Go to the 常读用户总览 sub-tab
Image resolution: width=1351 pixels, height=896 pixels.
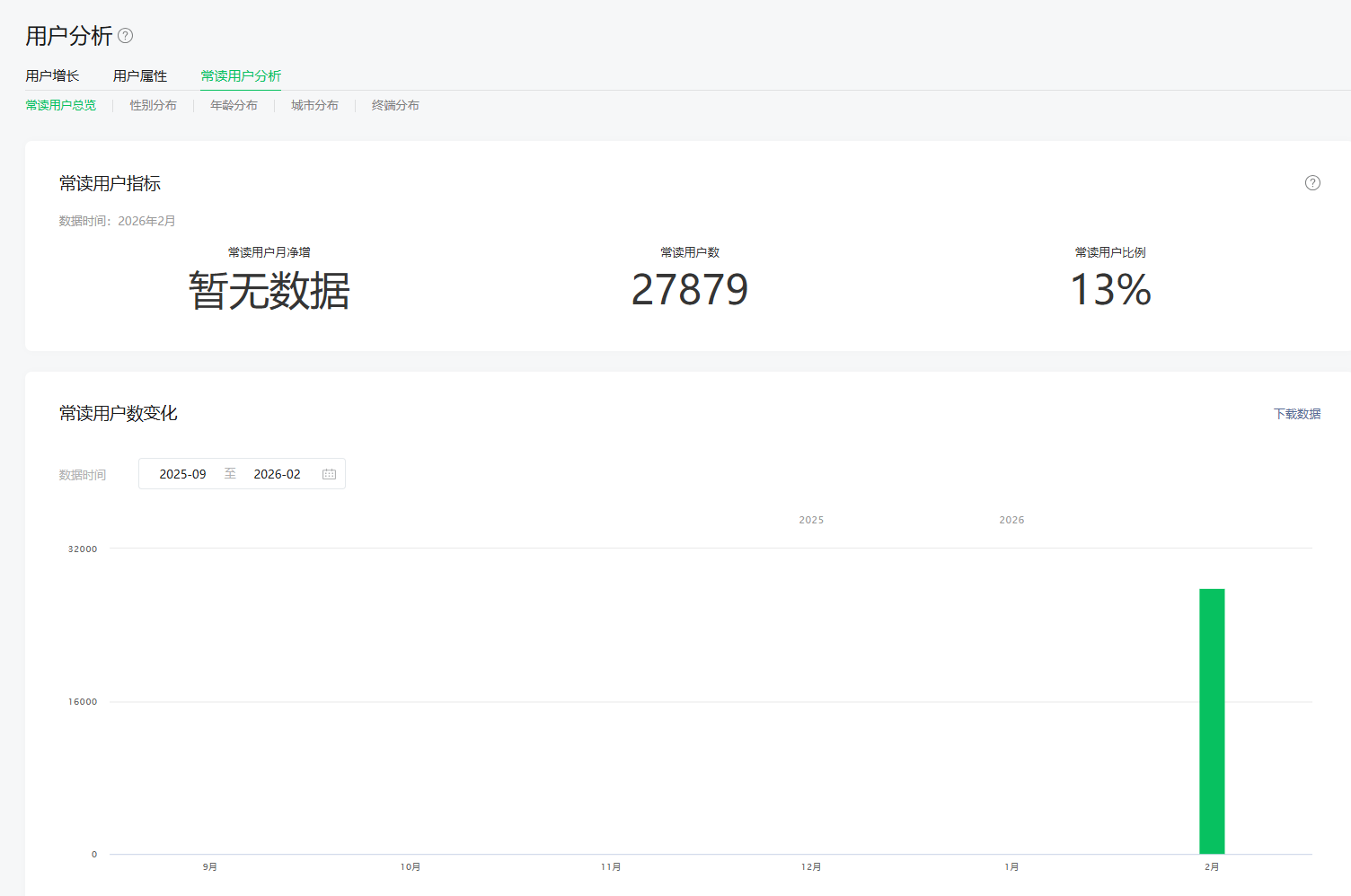click(61, 106)
